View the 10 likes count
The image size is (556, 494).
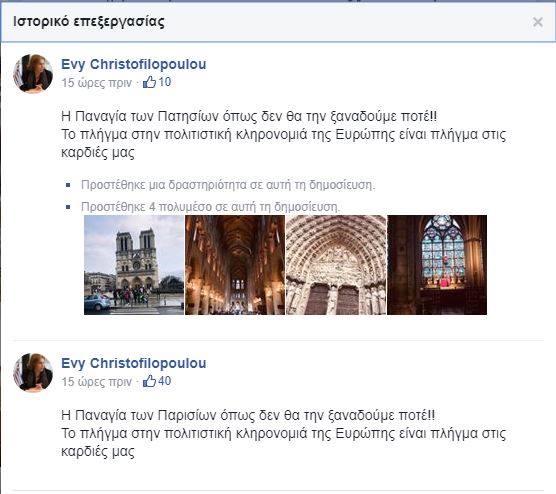(165, 82)
